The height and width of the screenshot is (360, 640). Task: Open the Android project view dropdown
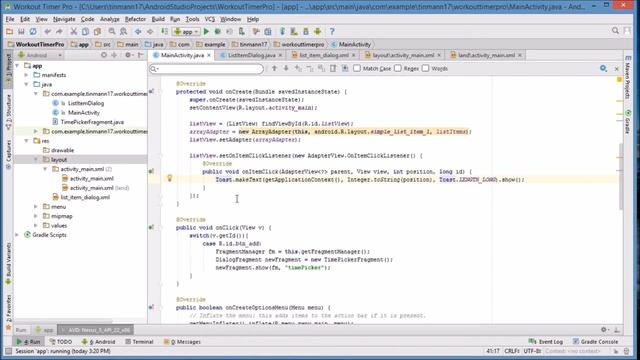click(40, 55)
